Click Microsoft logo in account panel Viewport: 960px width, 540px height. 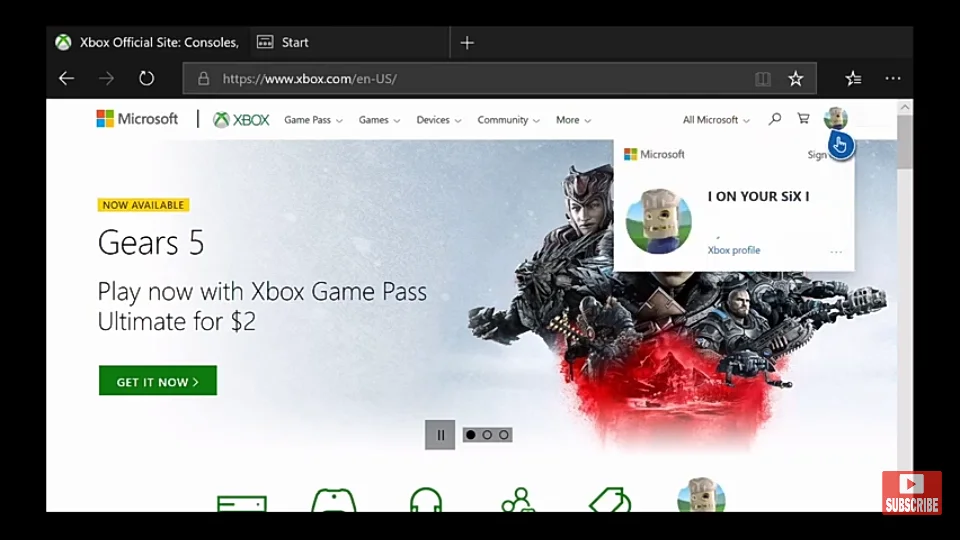pos(654,154)
